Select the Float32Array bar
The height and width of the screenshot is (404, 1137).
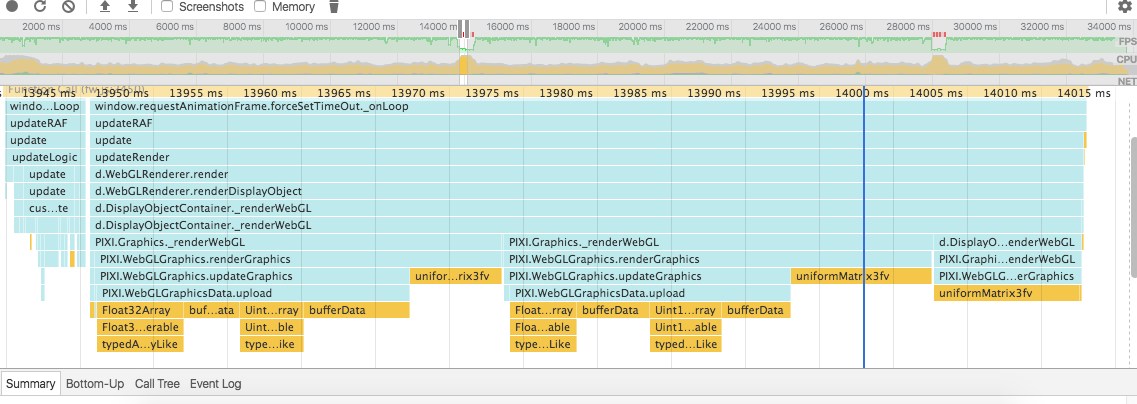click(x=140, y=310)
